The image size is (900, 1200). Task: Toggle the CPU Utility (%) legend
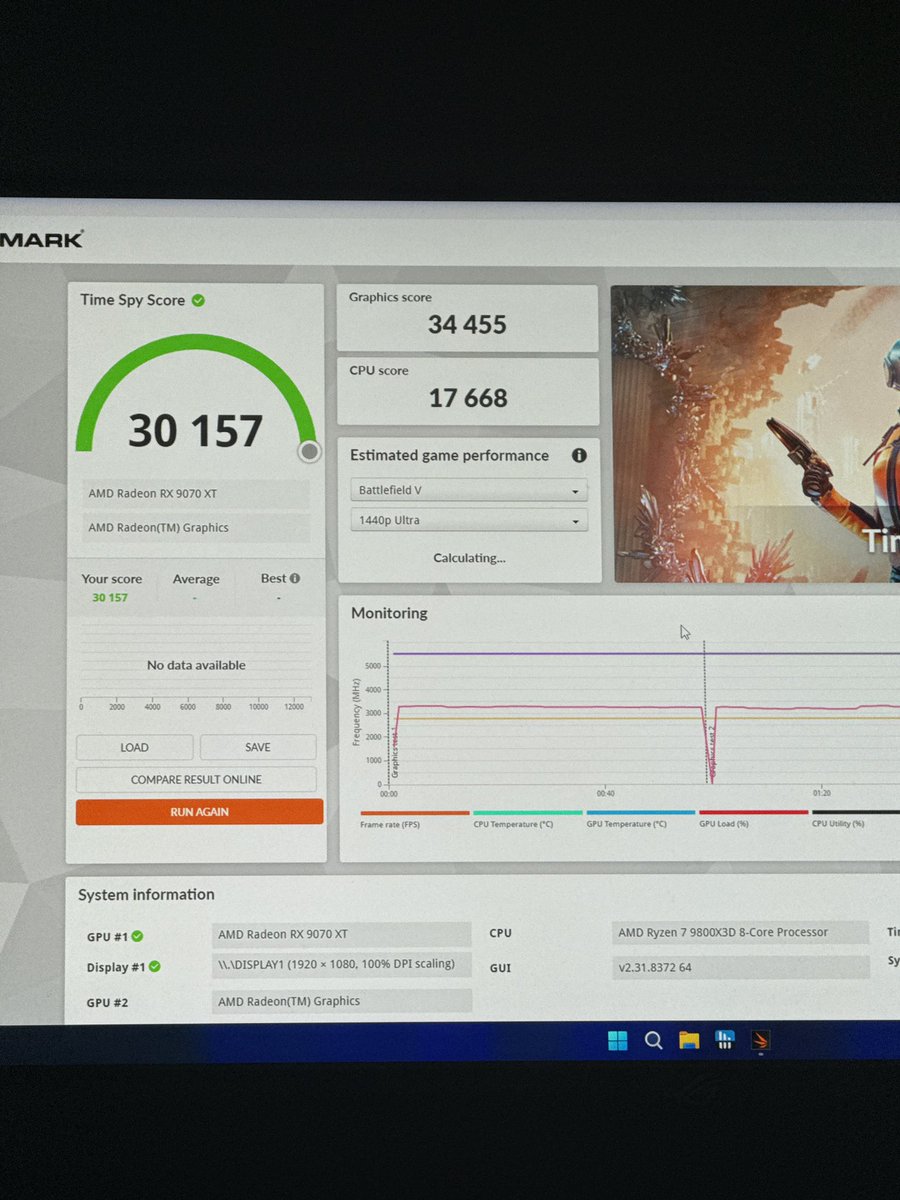click(x=856, y=819)
